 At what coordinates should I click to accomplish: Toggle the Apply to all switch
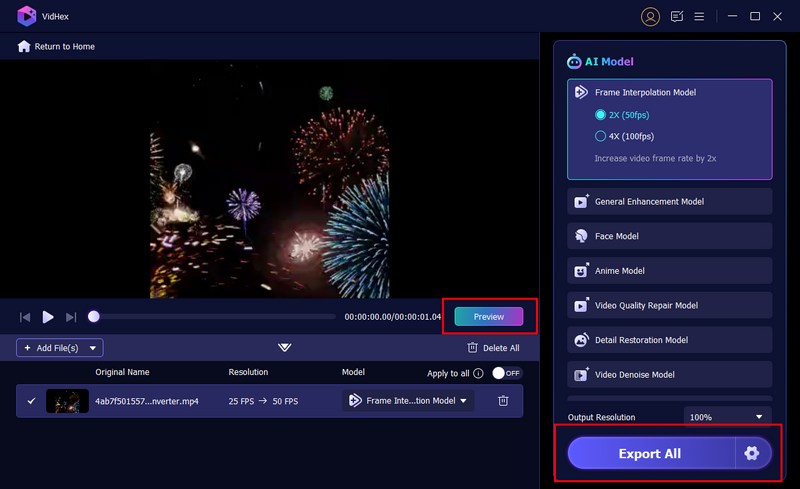[x=506, y=373]
